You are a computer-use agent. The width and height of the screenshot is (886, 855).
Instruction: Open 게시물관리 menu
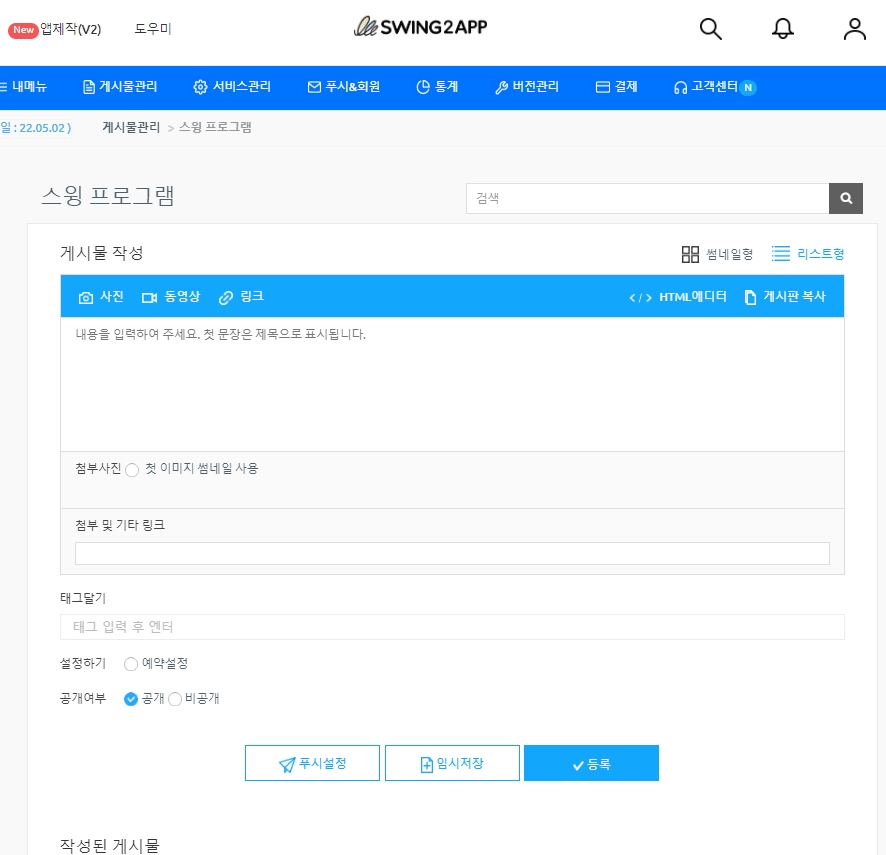120,86
